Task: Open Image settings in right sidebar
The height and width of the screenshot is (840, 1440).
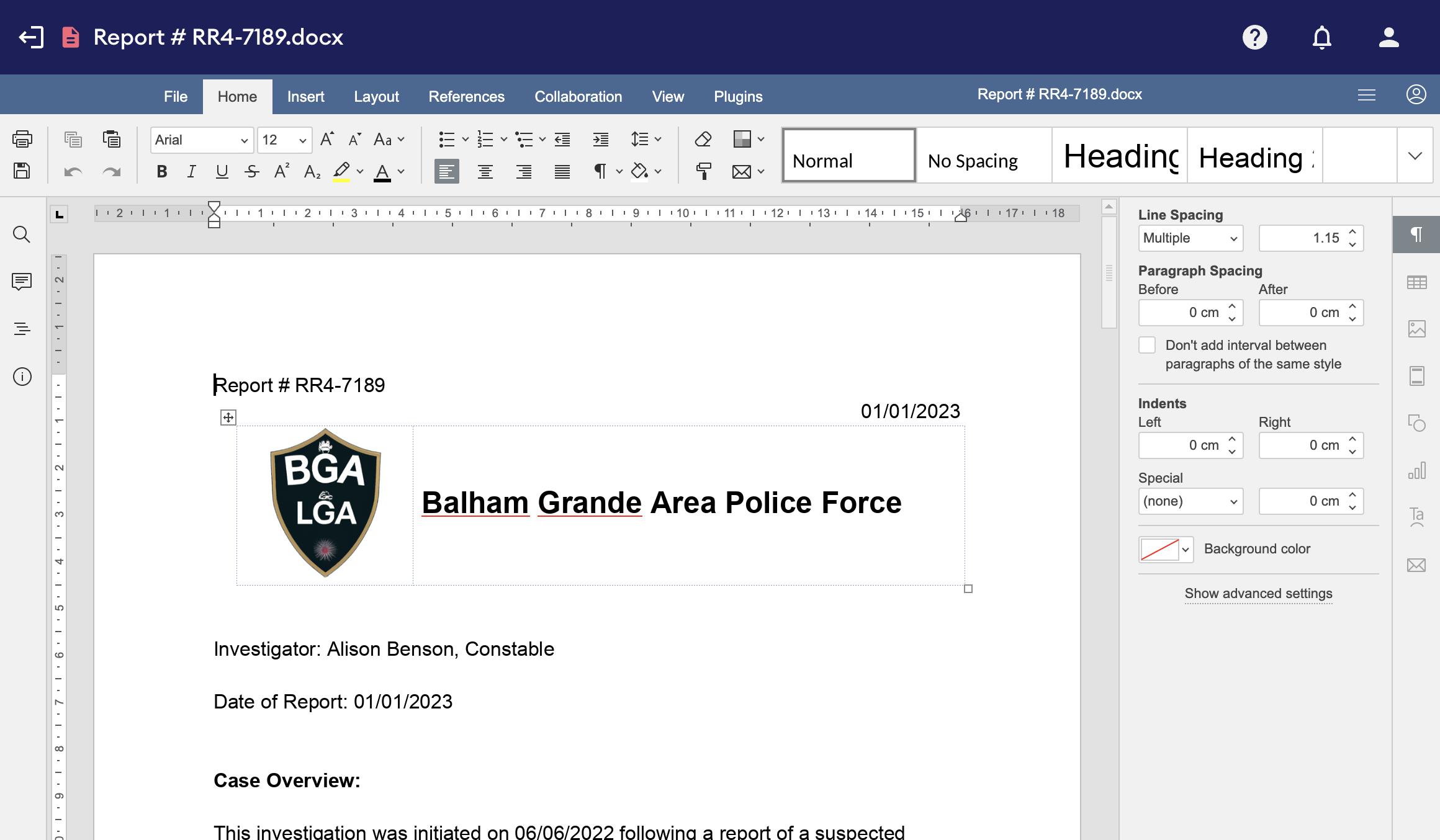Action: point(1416,329)
